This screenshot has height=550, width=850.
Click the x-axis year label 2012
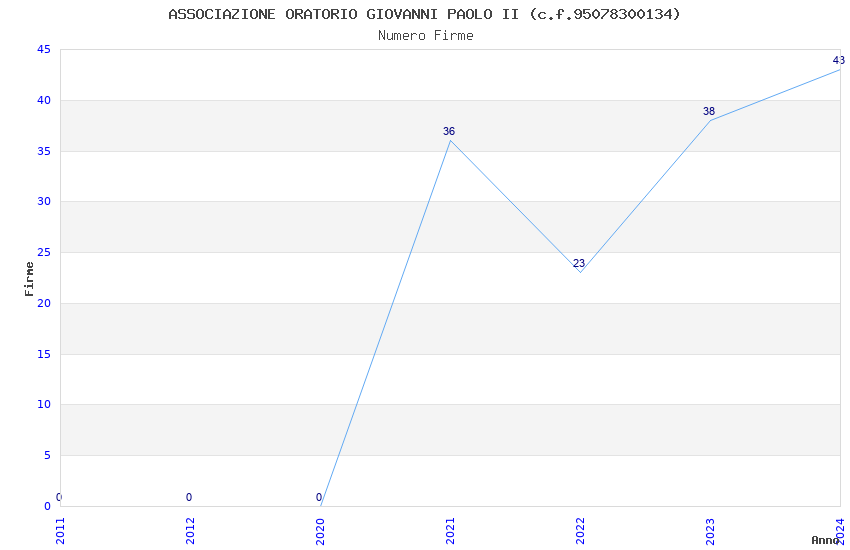190,531
